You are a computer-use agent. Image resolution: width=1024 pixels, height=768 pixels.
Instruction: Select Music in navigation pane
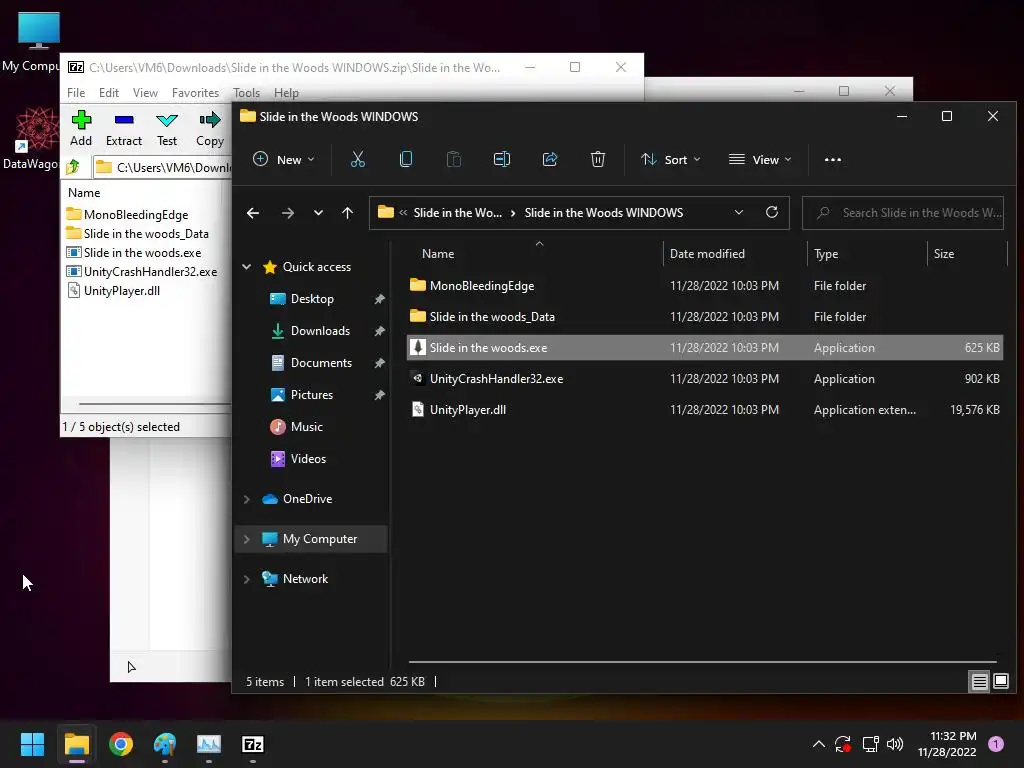point(306,427)
